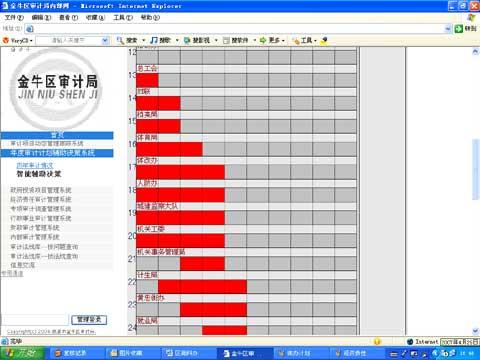Expand the dropdown arrow next to 搜歌
Viewport: 480px width, 360px height.
point(177,40)
